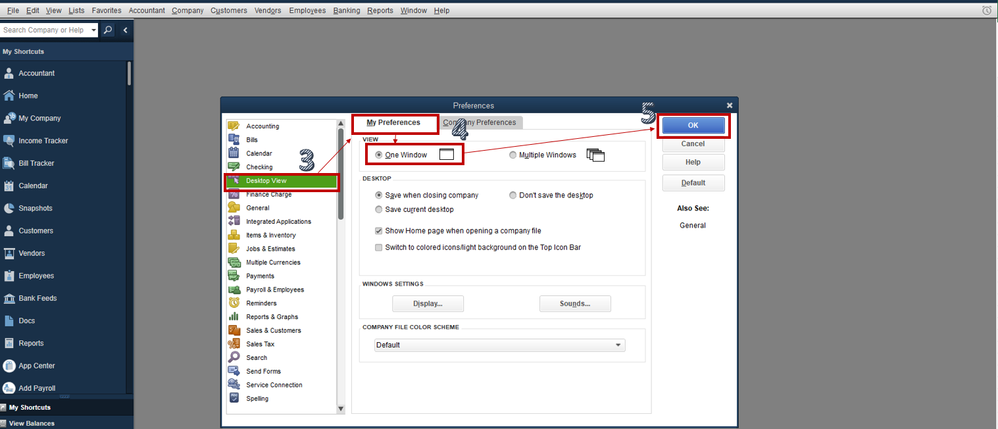998x429 pixels.
Task: Open Customers shortcut icon
Action: tap(9, 230)
